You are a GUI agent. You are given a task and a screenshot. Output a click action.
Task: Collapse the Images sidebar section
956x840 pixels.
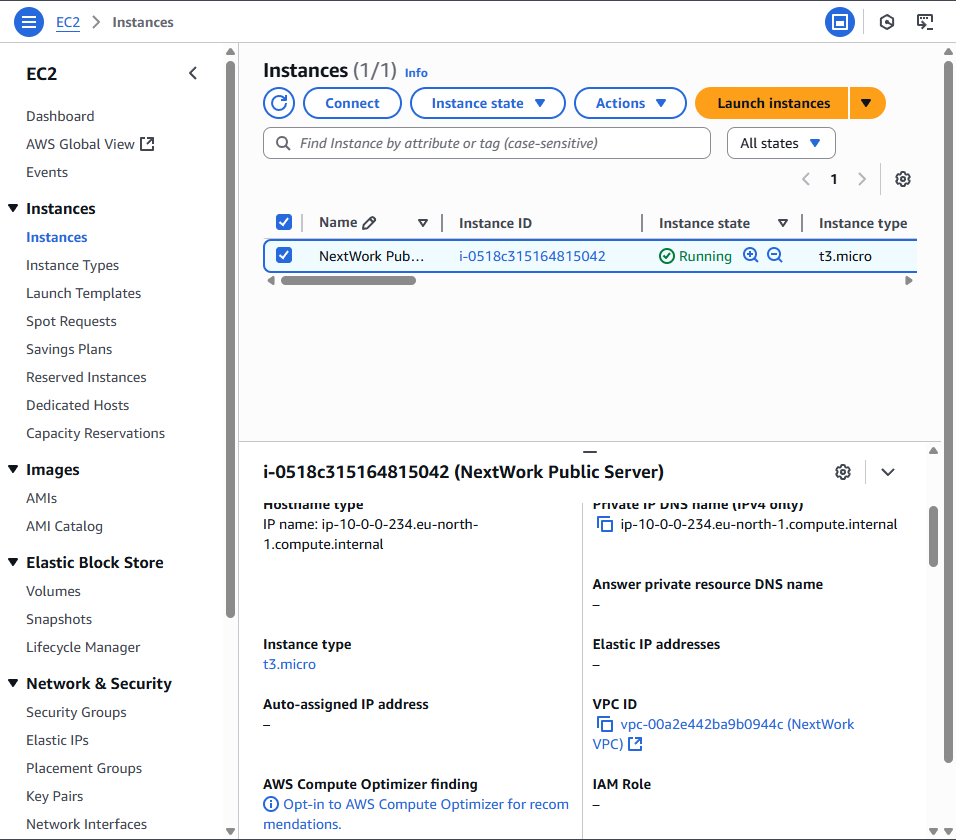point(14,470)
